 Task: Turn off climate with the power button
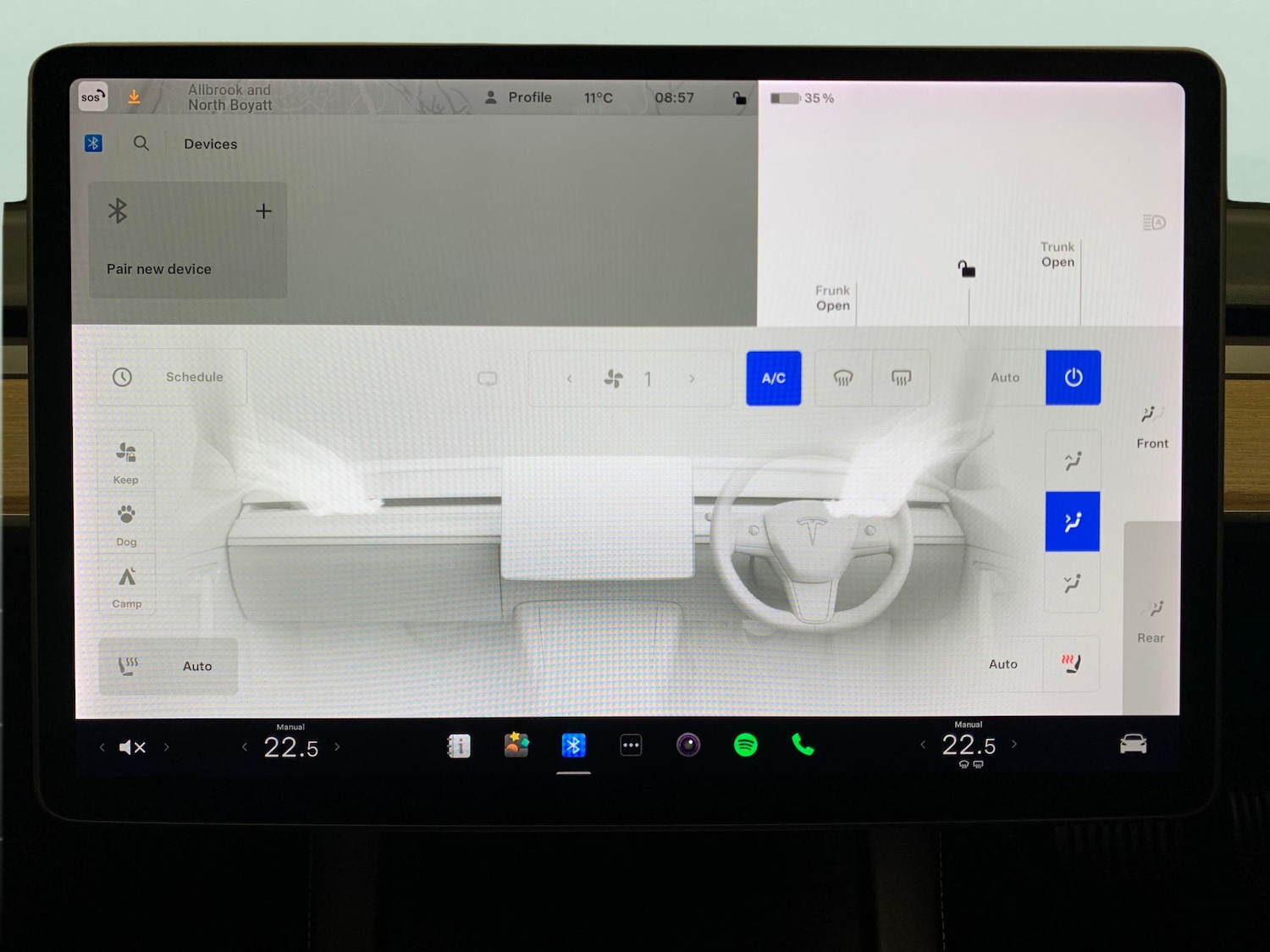point(1073,378)
